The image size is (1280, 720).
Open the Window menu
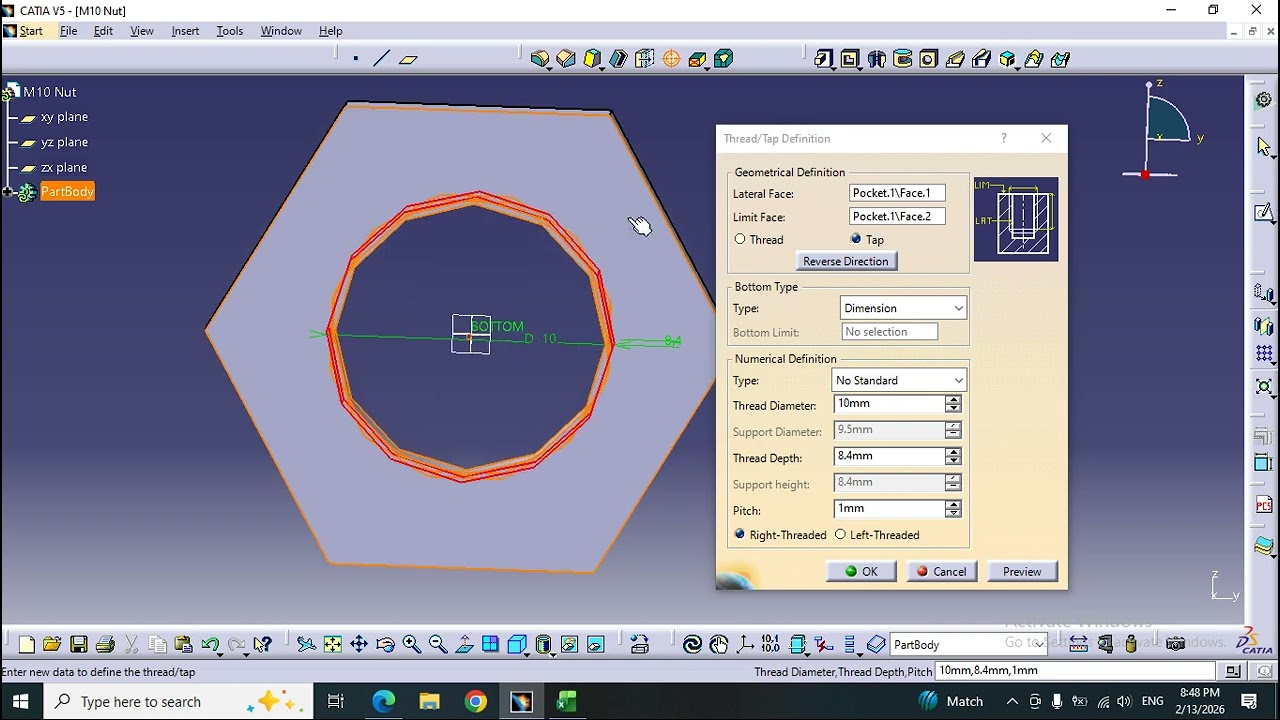click(x=281, y=31)
